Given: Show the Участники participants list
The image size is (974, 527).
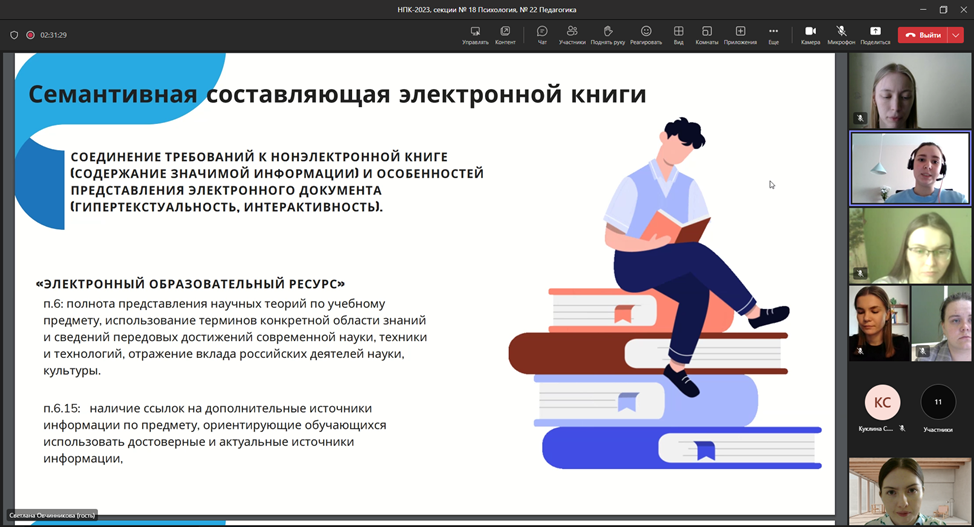Looking at the screenshot, I should 572,34.
